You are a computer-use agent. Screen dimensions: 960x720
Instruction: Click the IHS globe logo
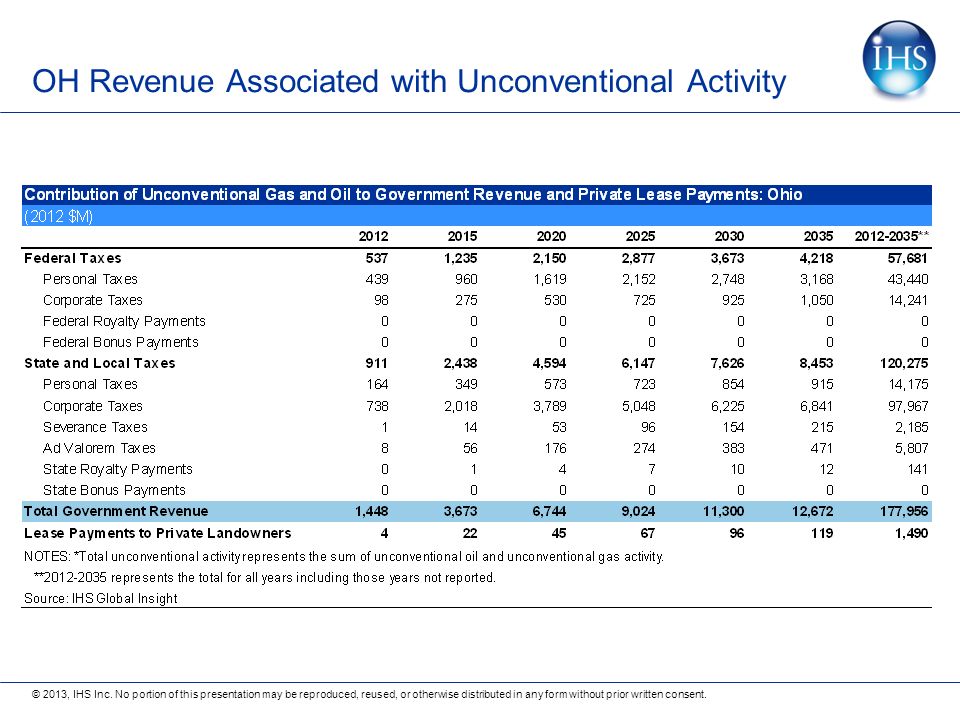[899, 59]
